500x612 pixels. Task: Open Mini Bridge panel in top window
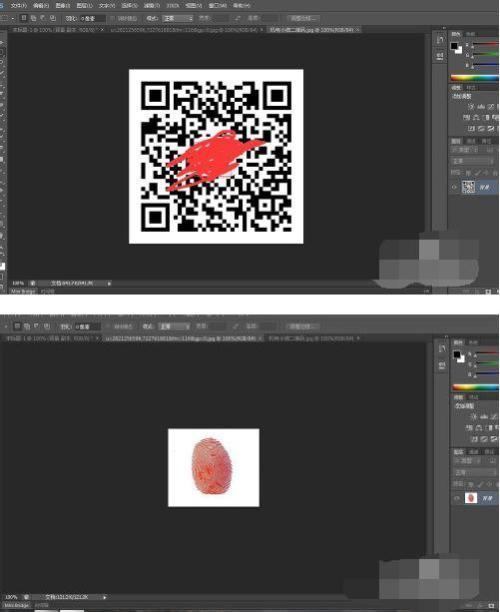(x=23, y=291)
